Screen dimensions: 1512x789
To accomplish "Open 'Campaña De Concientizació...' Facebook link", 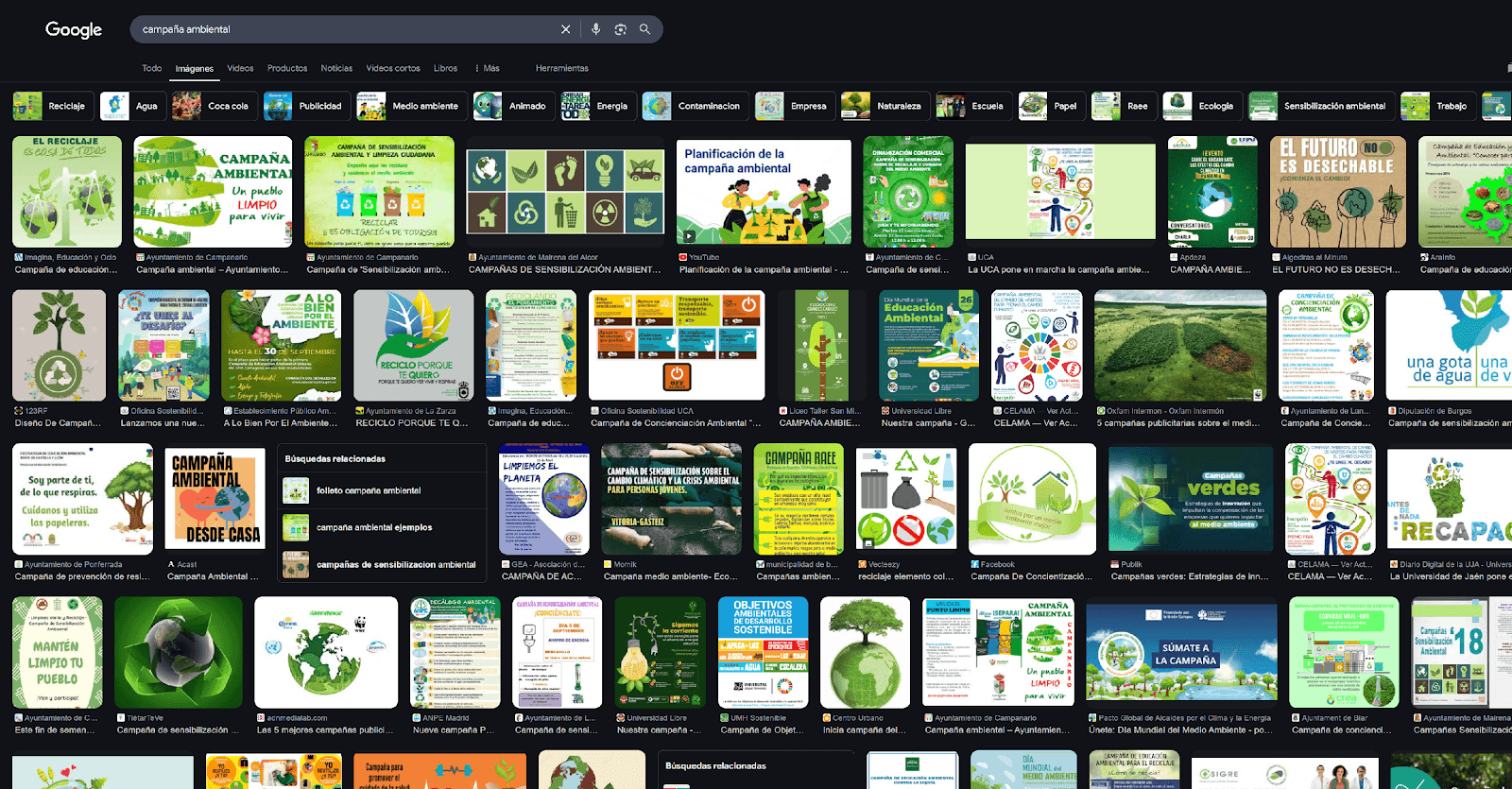I will tap(1031, 576).
